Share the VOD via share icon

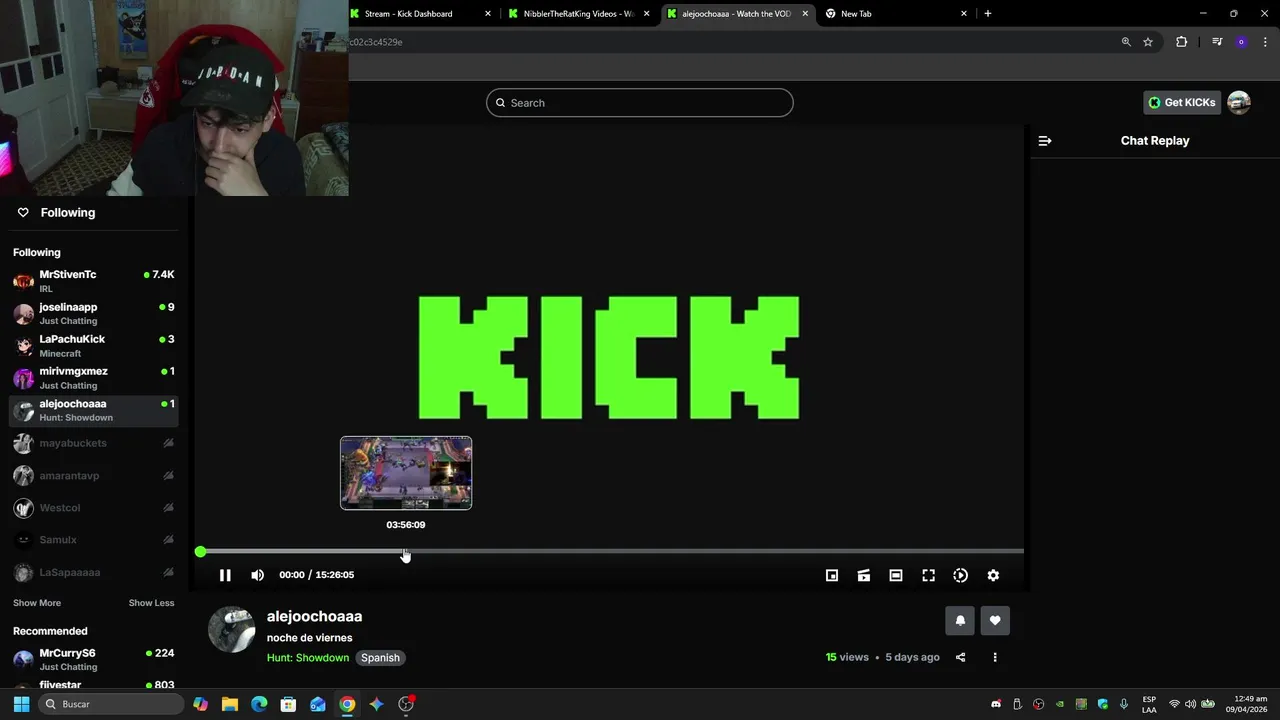pos(961,657)
